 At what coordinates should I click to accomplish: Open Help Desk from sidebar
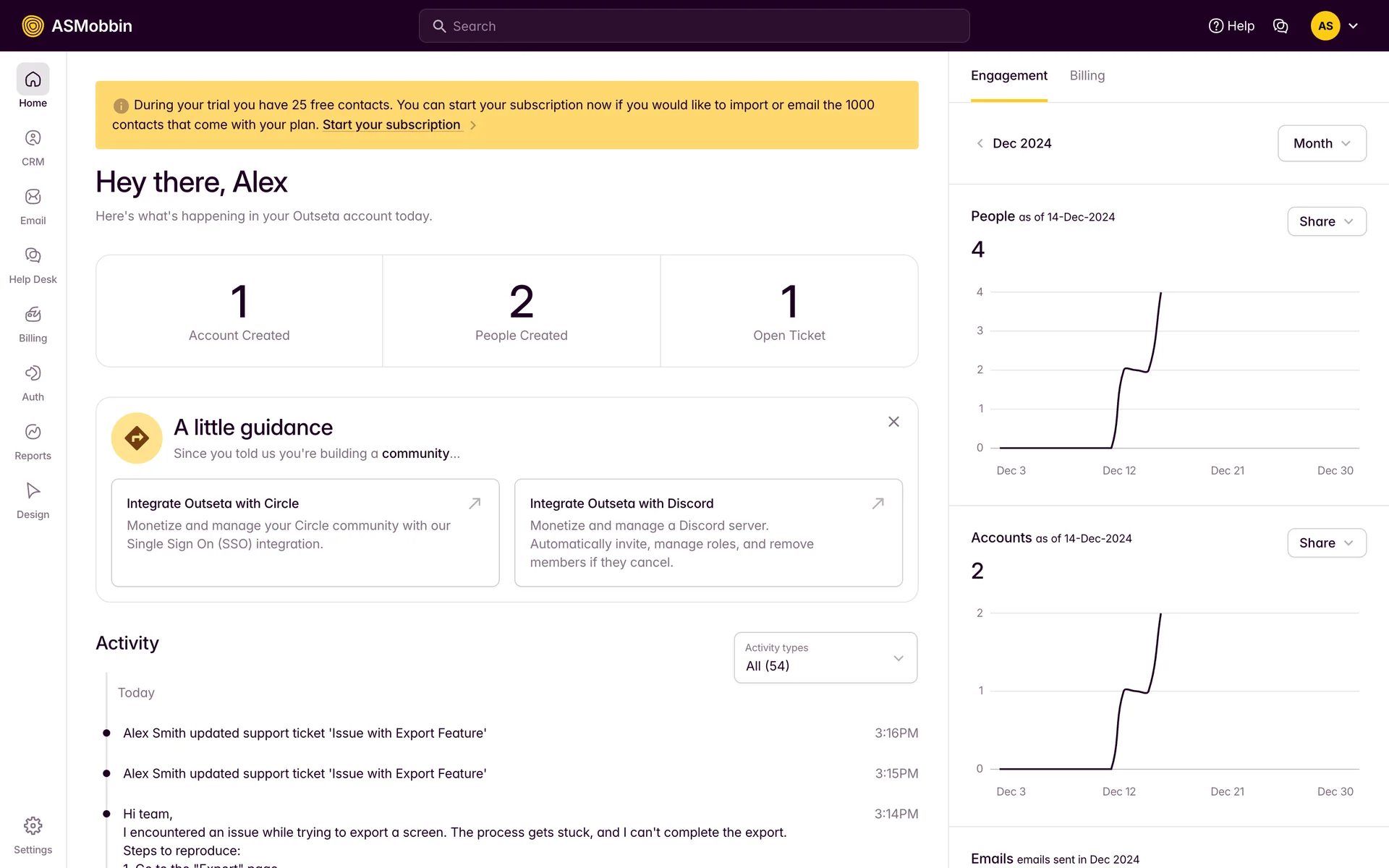(x=33, y=265)
